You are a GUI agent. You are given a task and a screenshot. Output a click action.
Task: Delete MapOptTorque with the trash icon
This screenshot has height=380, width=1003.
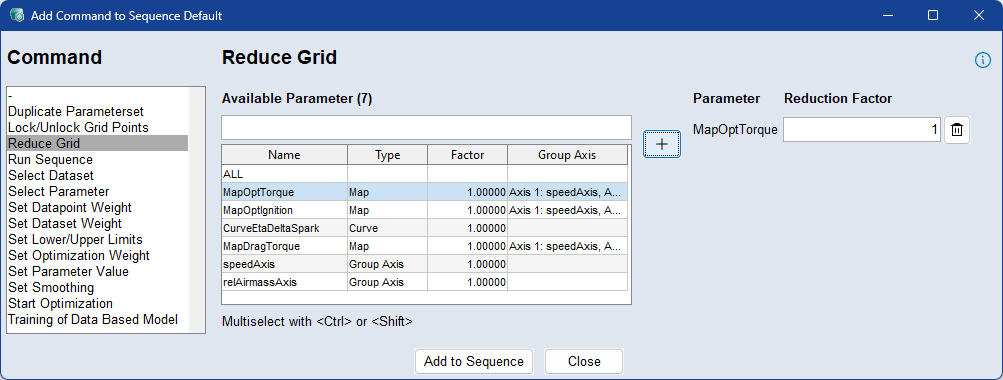point(957,130)
